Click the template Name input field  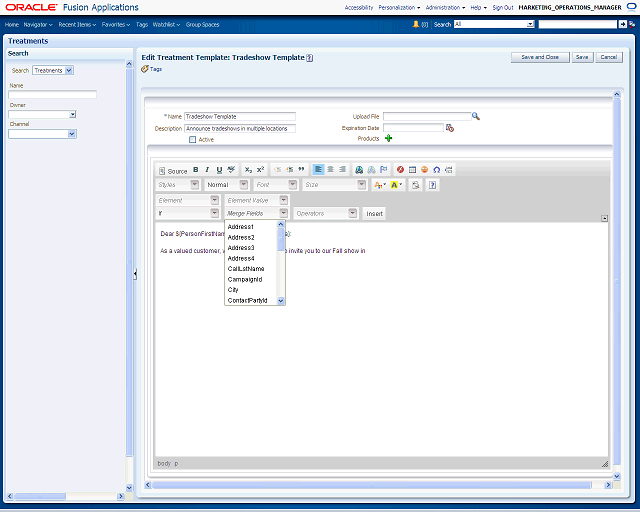coord(240,116)
